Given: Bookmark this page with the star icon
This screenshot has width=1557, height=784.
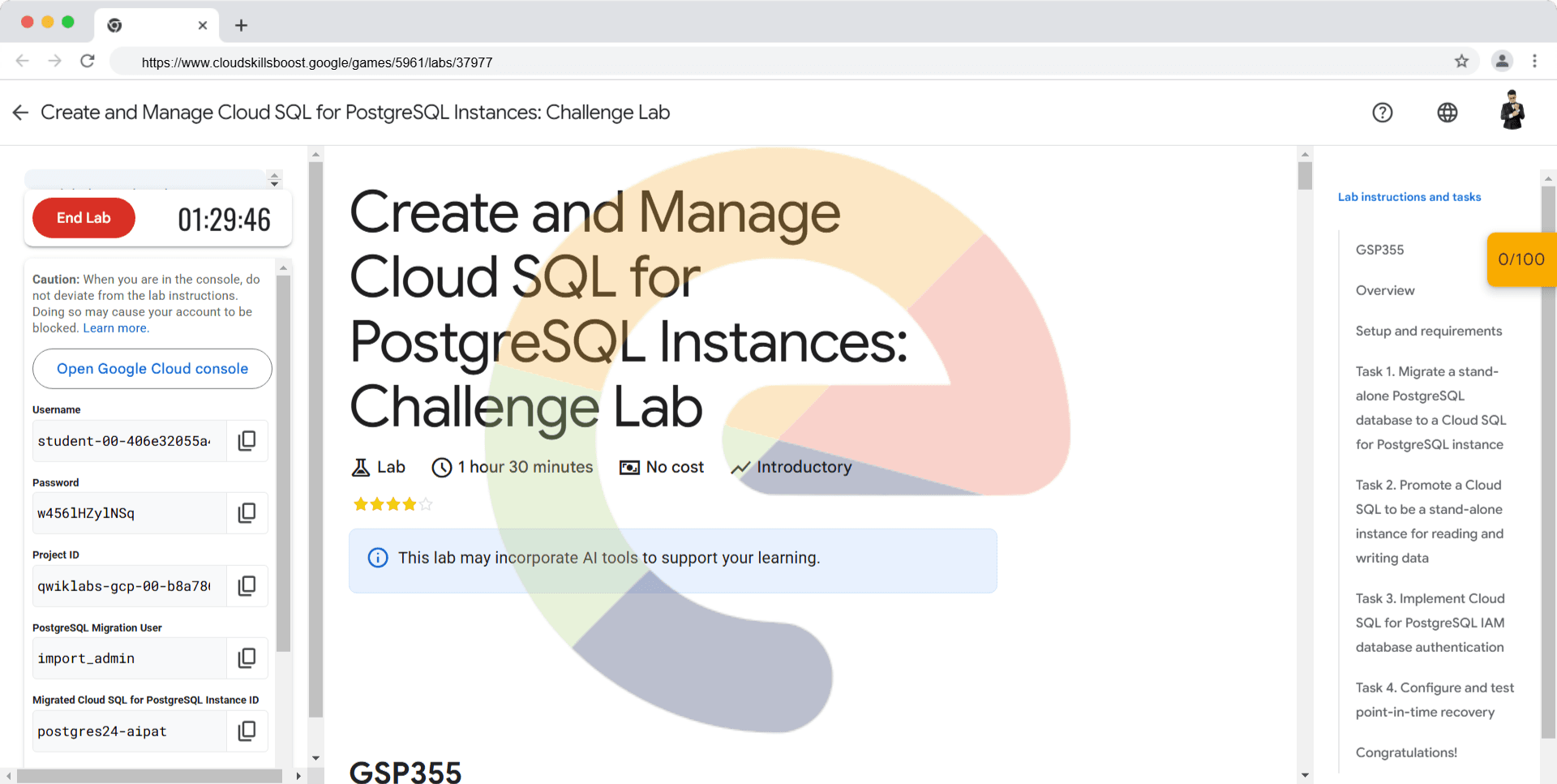Looking at the screenshot, I should (1461, 62).
